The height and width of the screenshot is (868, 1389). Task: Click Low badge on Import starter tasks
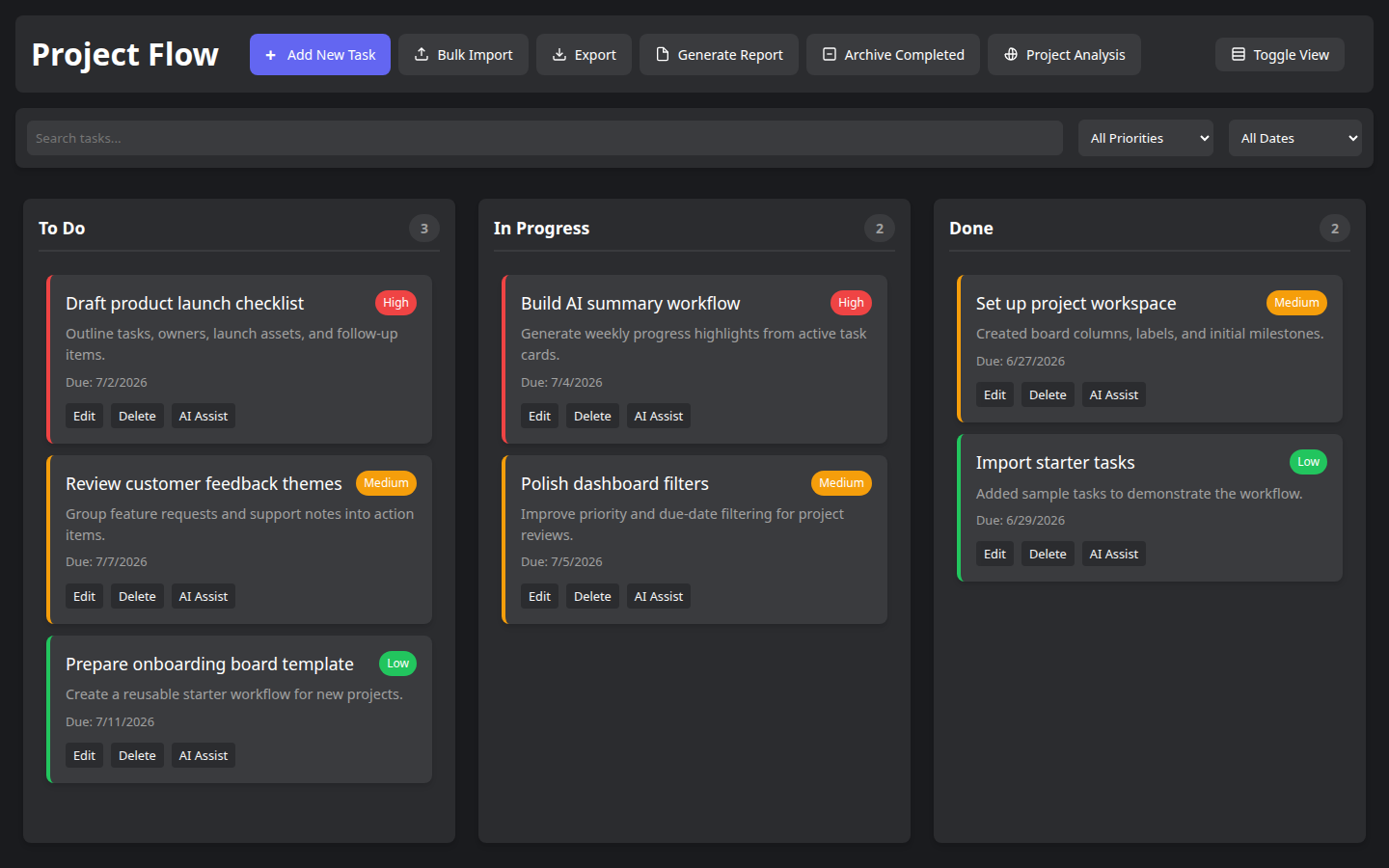1308,462
